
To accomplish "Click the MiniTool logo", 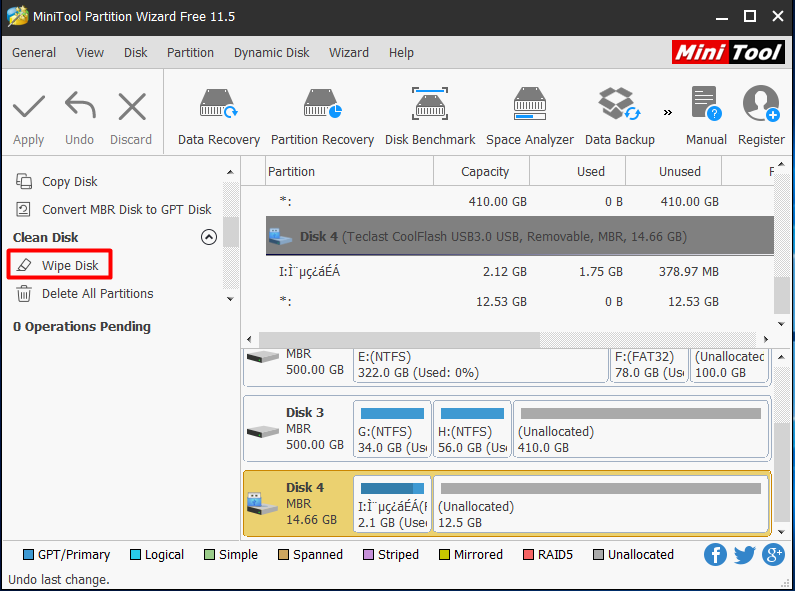I will (x=728, y=52).
